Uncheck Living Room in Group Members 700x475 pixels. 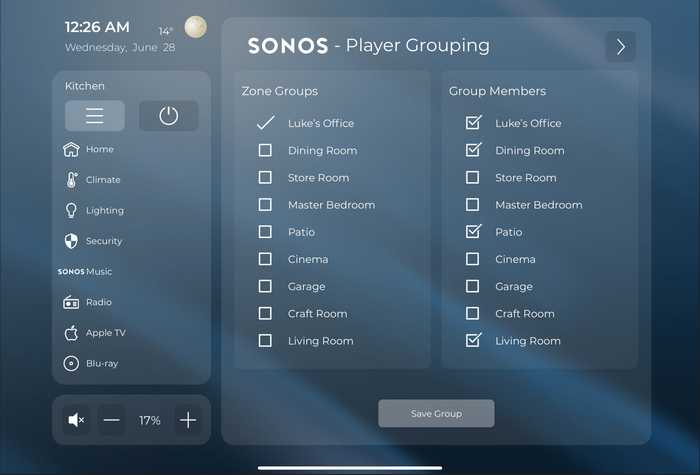pos(473,340)
